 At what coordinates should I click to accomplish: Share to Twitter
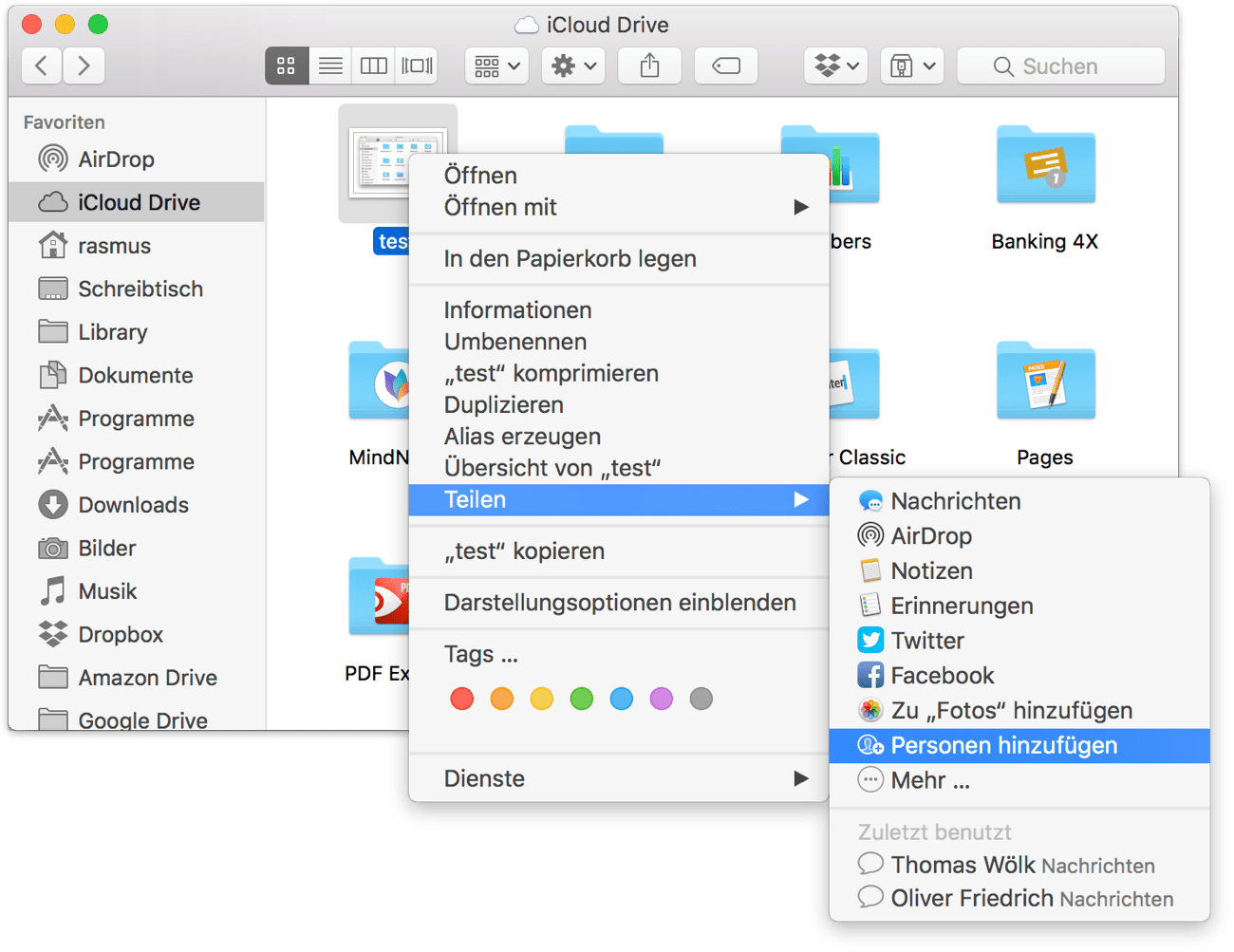pyautogui.click(x=1019, y=641)
